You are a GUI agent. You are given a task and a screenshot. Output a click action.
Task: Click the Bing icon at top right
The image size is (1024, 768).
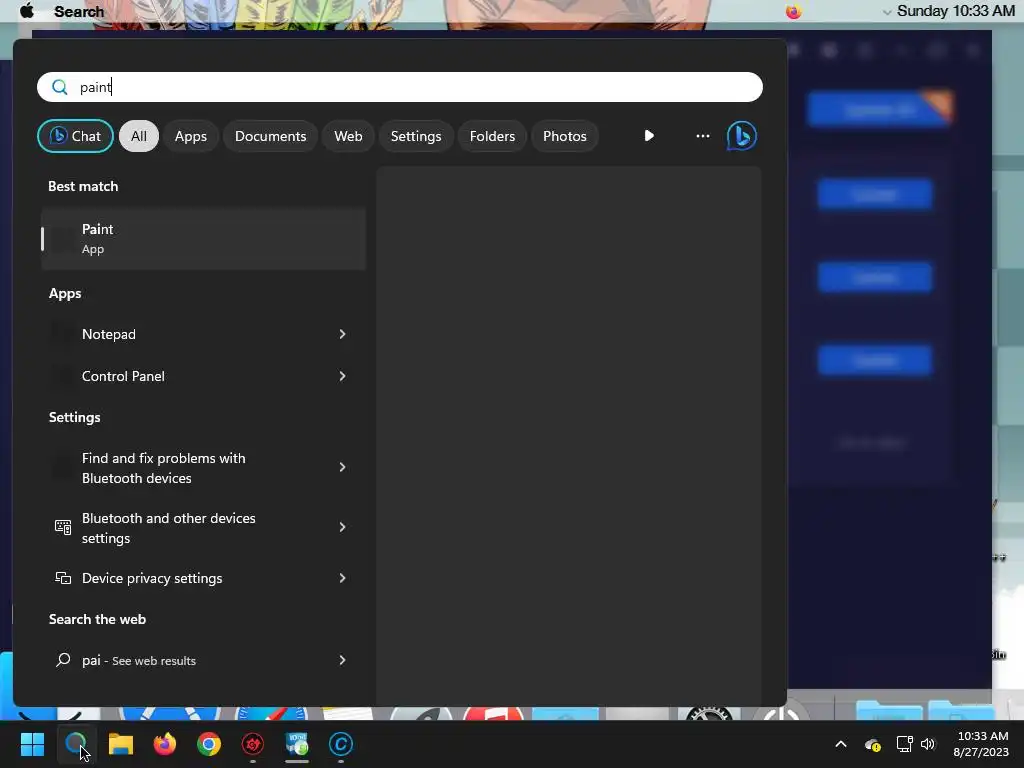(x=742, y=136)
